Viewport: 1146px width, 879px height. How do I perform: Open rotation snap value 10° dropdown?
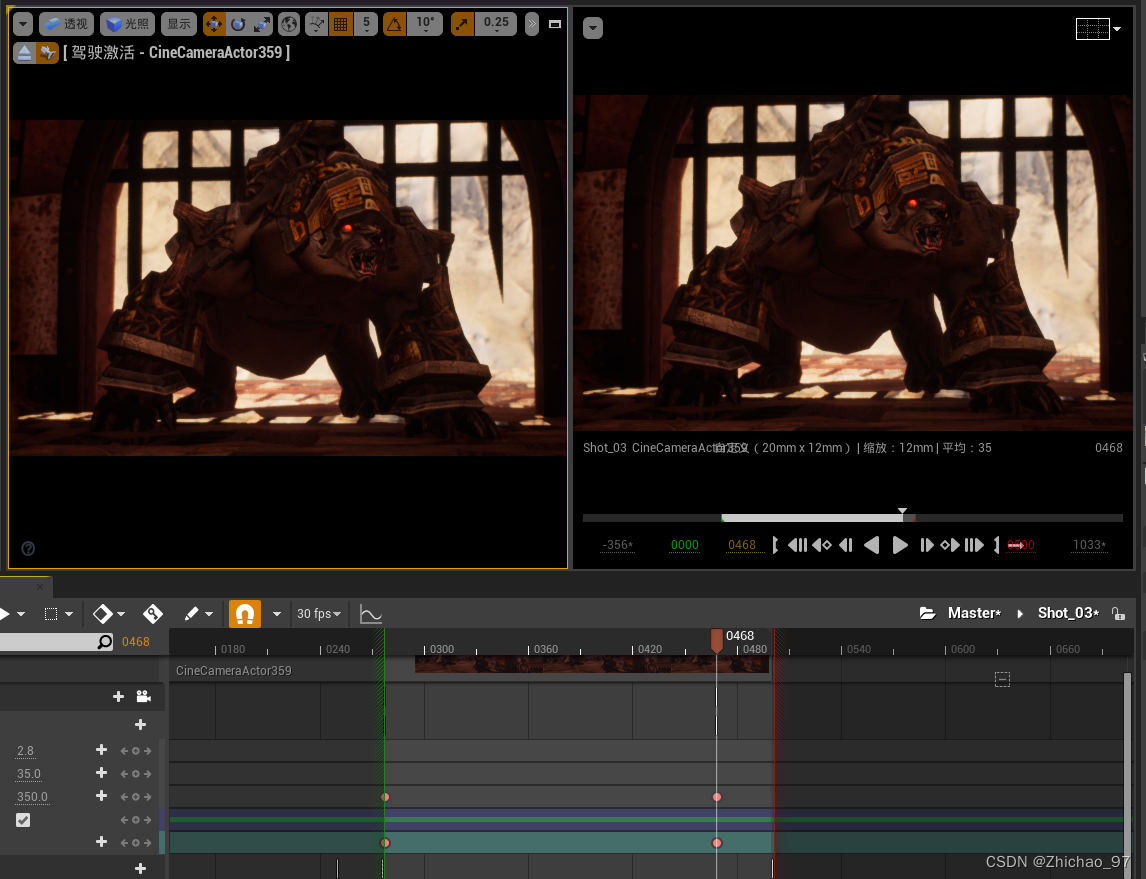click(425, 24)
